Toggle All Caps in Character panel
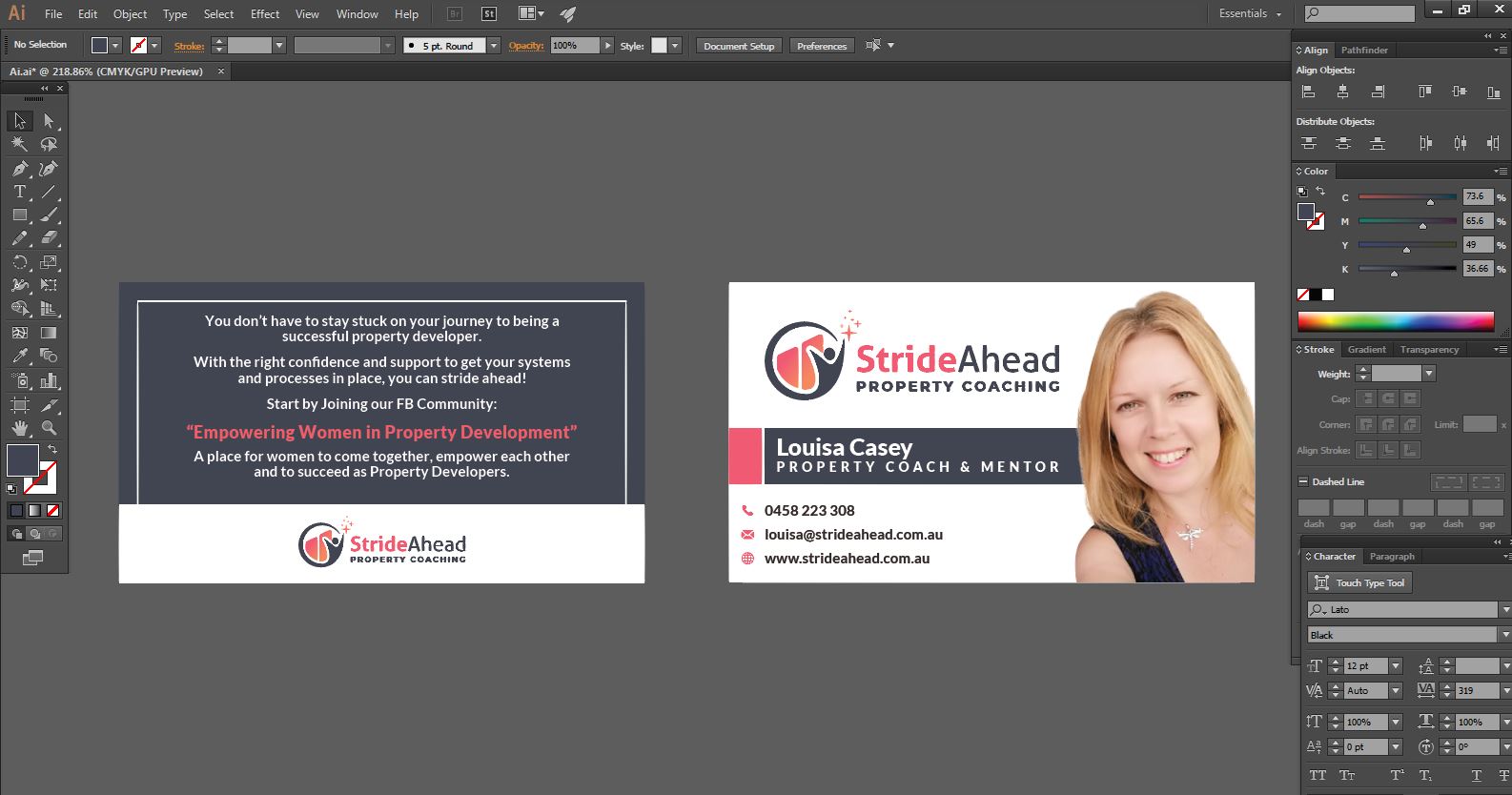Viewport: 1512px width, 795px height. pyautogui.click(x=1318, y=776)
